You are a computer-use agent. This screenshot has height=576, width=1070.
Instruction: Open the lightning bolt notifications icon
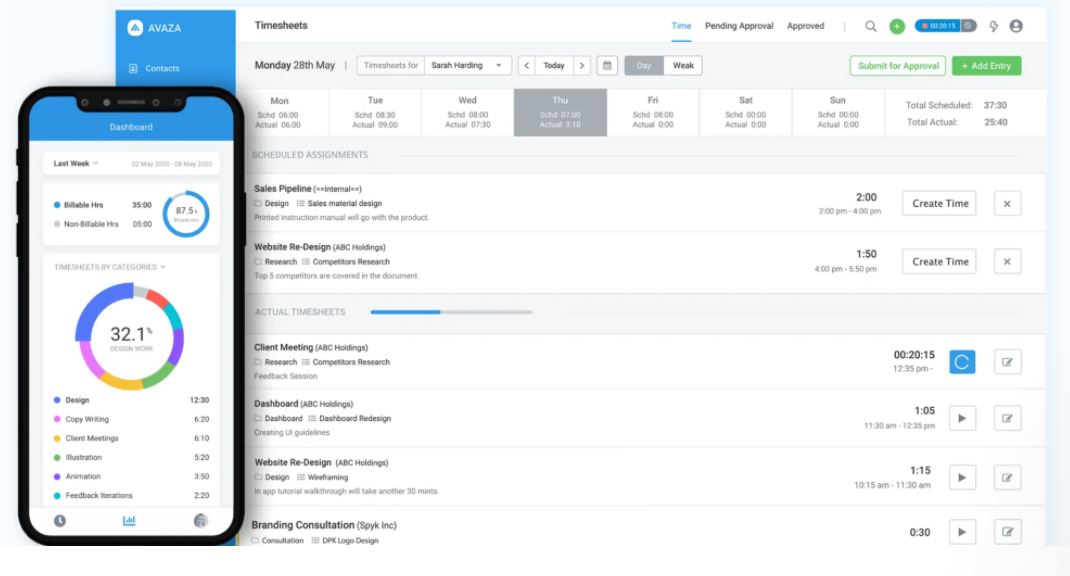[x=994, y=26]
